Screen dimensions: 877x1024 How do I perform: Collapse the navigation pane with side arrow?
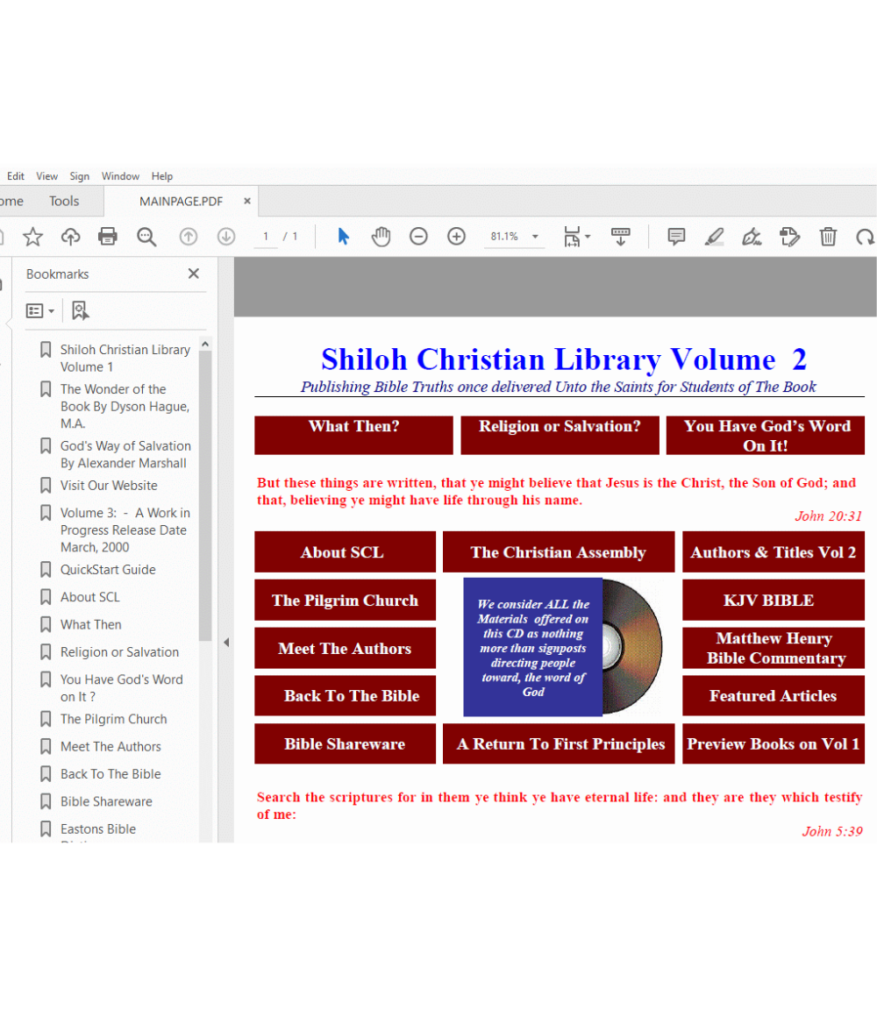pyautogui.click(x=226, y=642)
